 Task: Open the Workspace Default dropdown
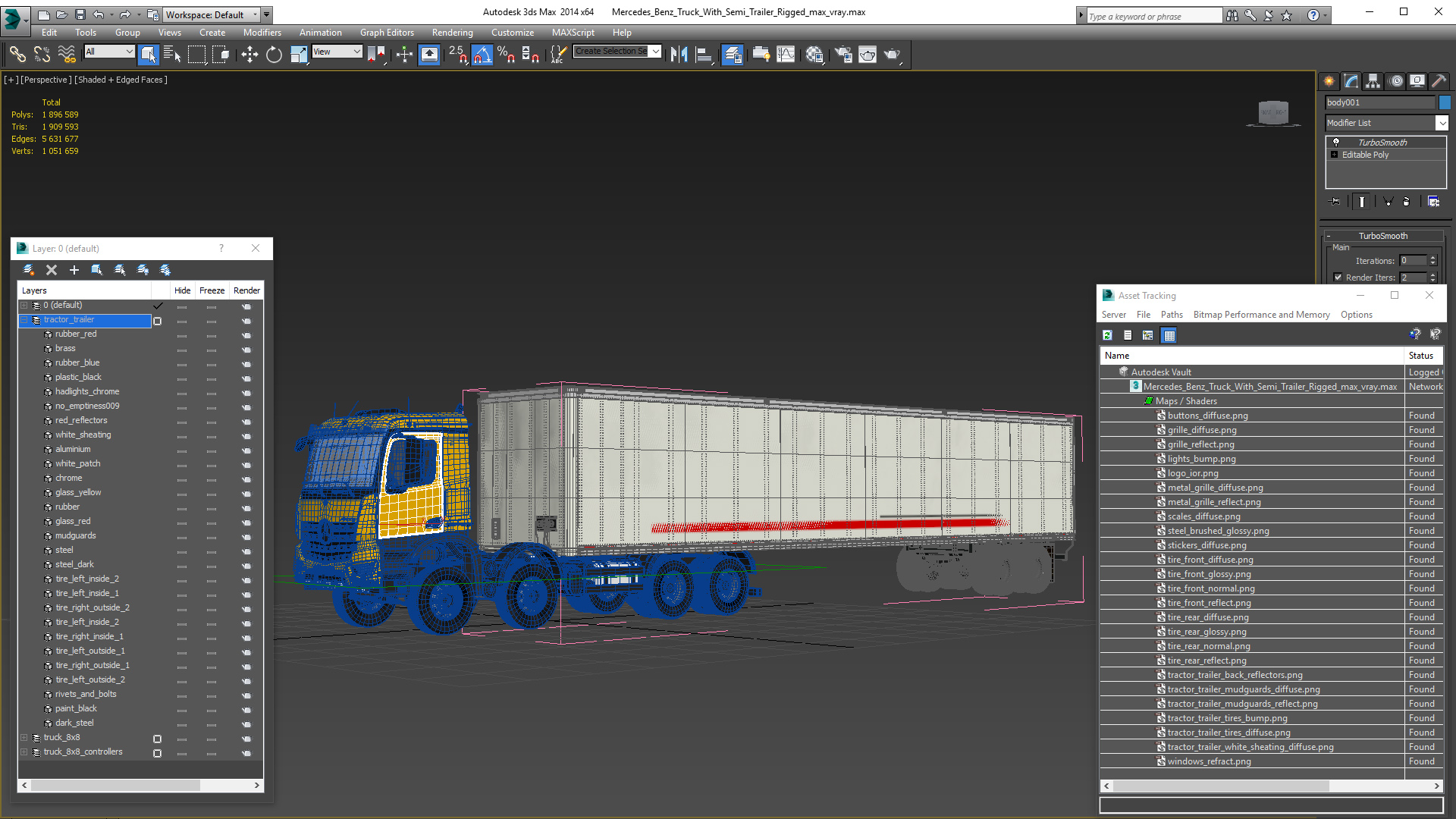pyautogui.click(x=256, y=14)
